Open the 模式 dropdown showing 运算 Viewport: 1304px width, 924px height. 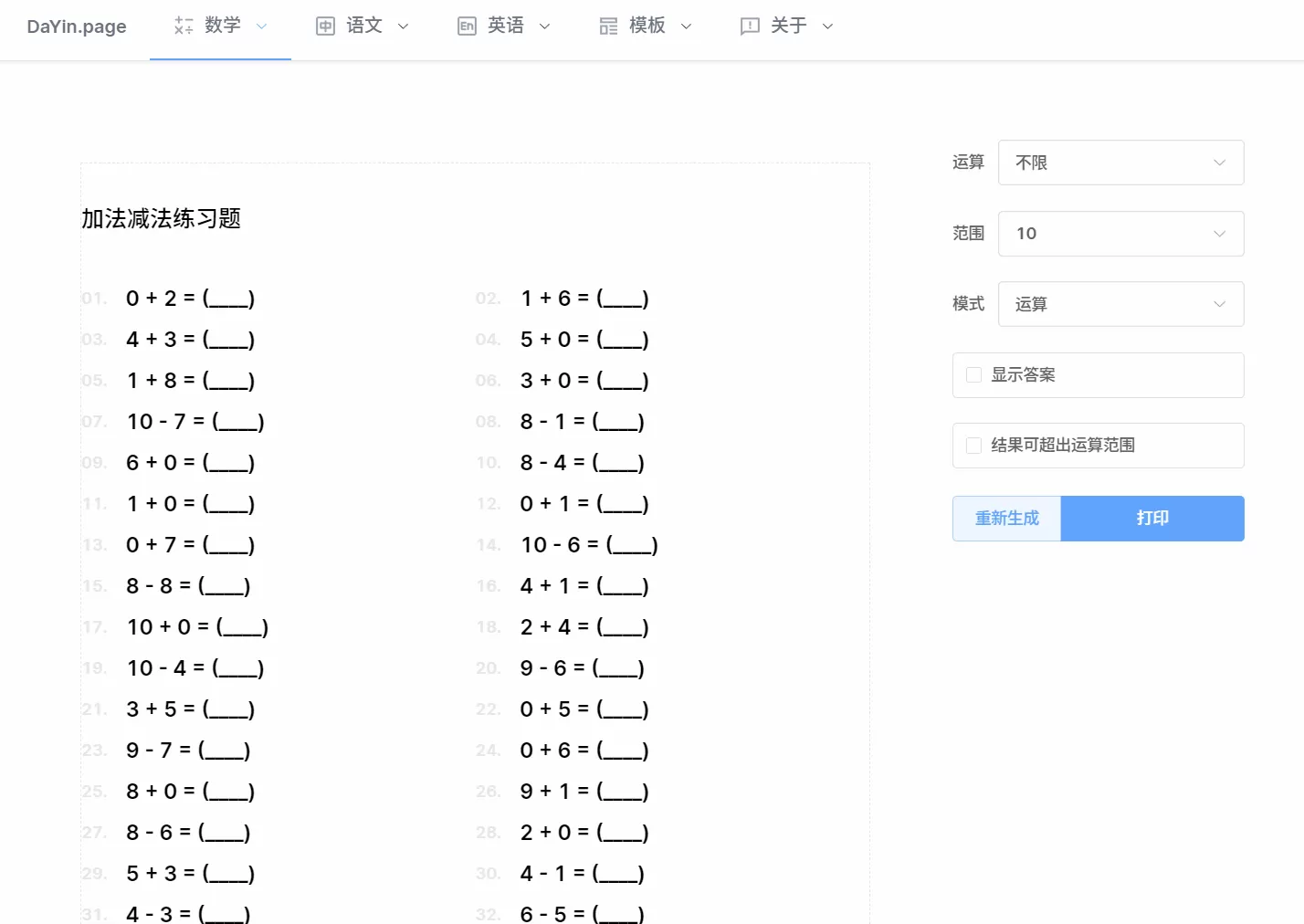(1121, 304)
